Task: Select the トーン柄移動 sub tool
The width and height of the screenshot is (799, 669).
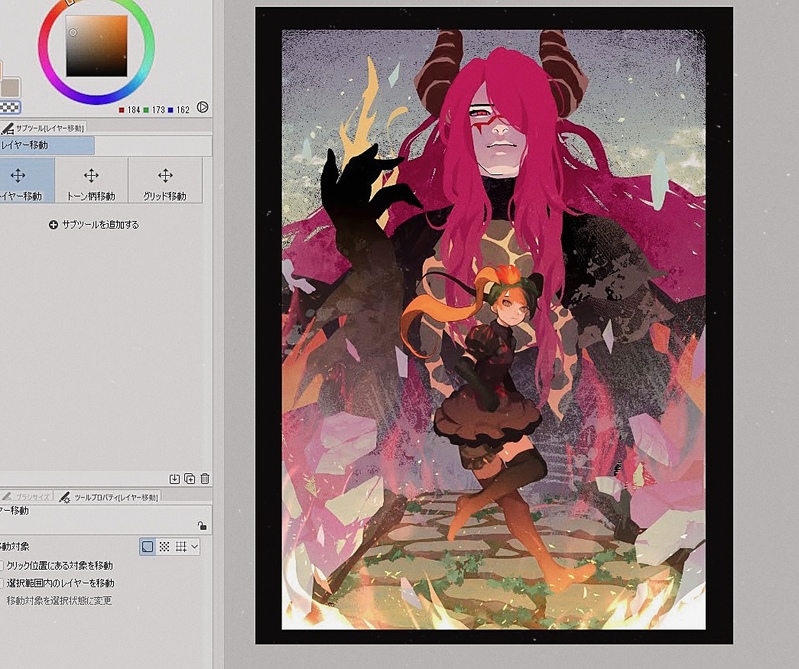Action: point(91,180)
